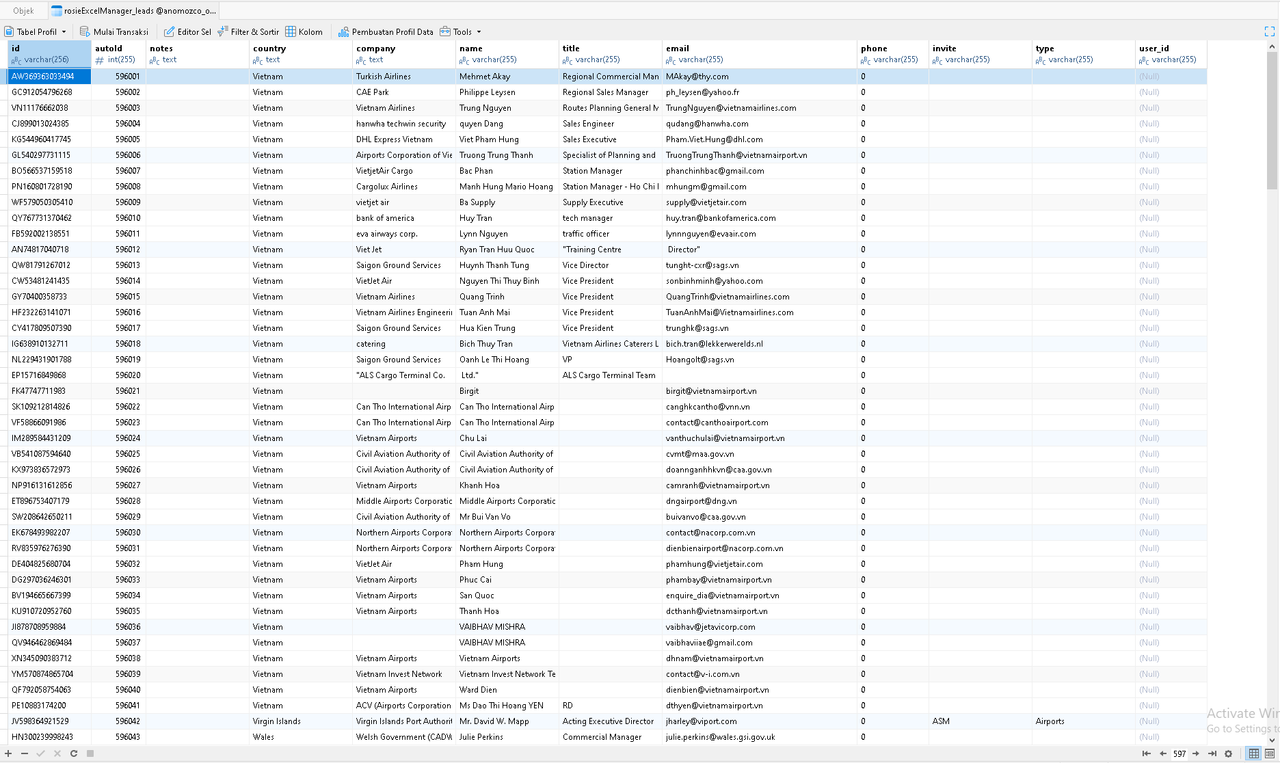Select the name column header
The width and height of the screenshot is (1280, 763).
click(x=507, y=54)
